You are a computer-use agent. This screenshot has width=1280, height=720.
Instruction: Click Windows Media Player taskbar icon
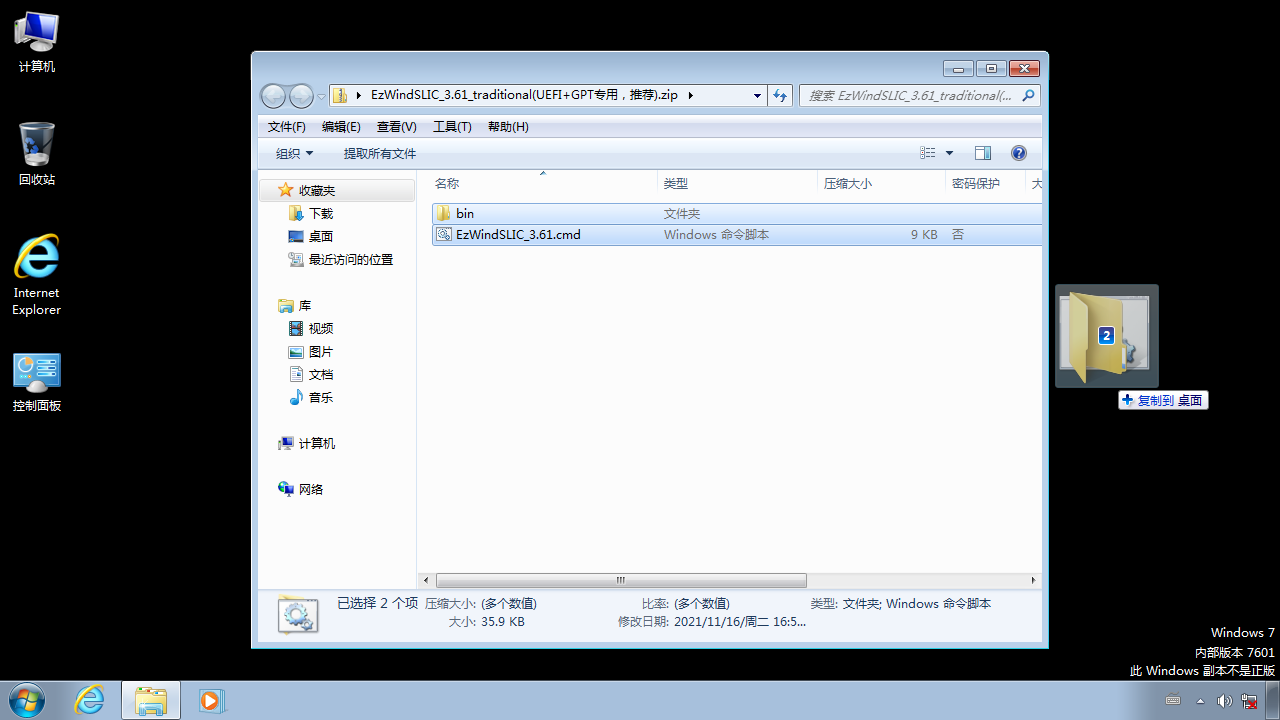point(211,700)
